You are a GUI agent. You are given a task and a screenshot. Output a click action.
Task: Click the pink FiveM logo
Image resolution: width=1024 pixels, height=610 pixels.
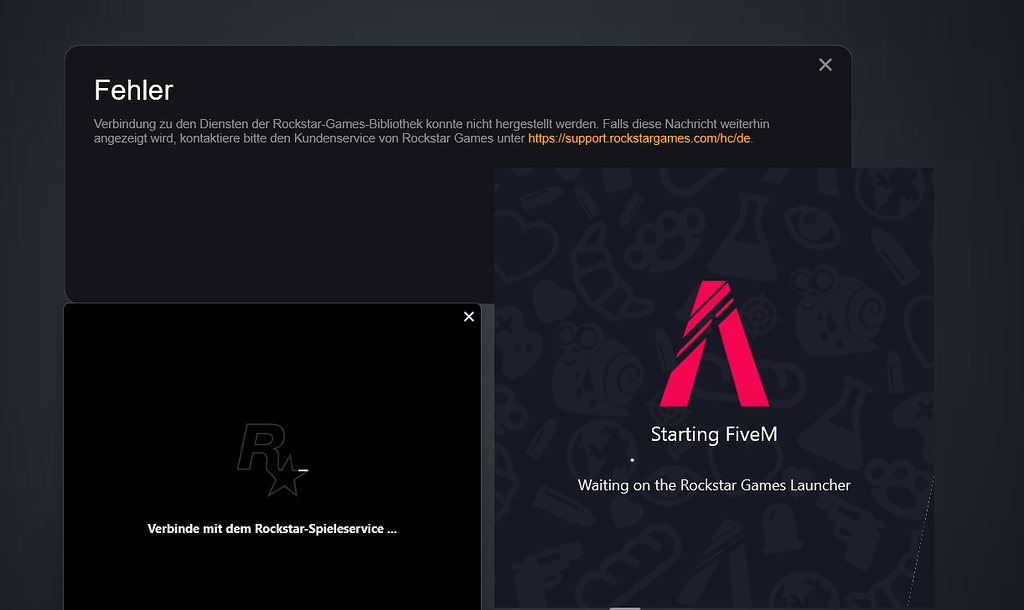pos(714,340)
